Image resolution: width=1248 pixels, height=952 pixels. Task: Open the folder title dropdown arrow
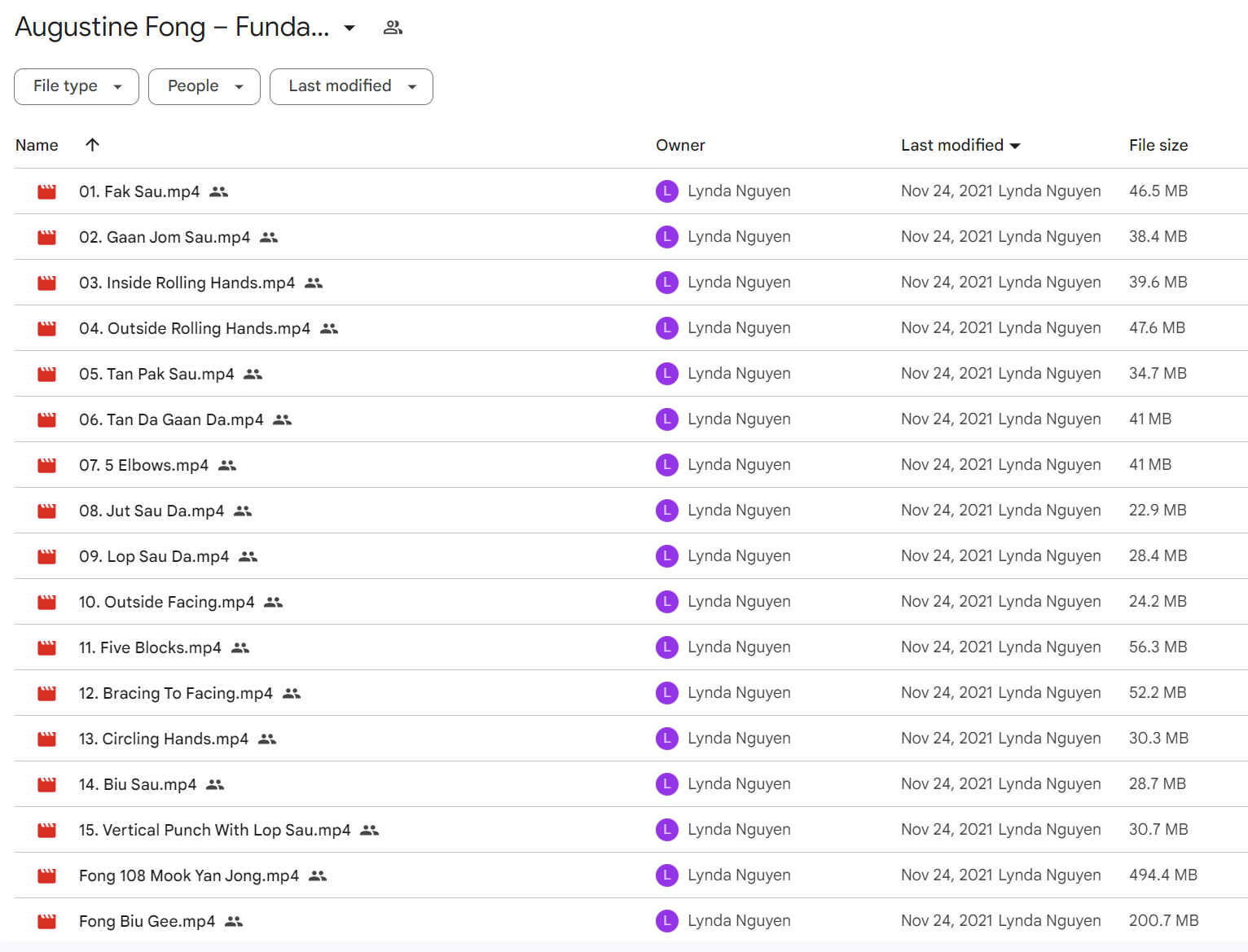pyautogui.click(x=349, y=28)
